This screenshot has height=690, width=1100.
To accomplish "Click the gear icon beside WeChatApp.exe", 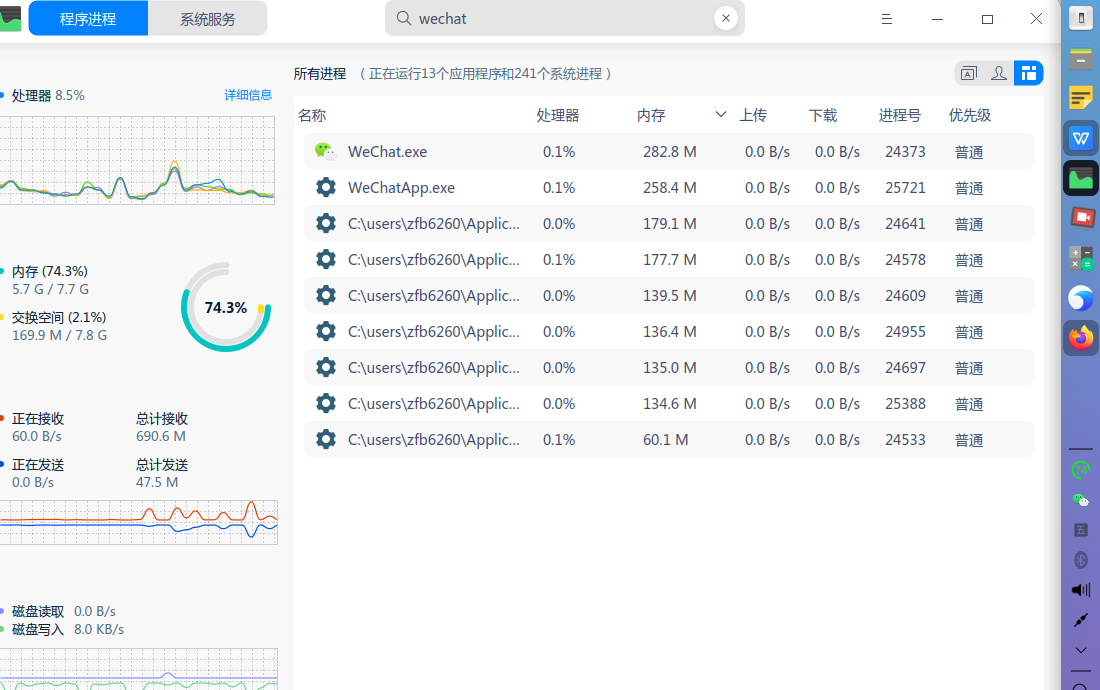I will [325, 187].
